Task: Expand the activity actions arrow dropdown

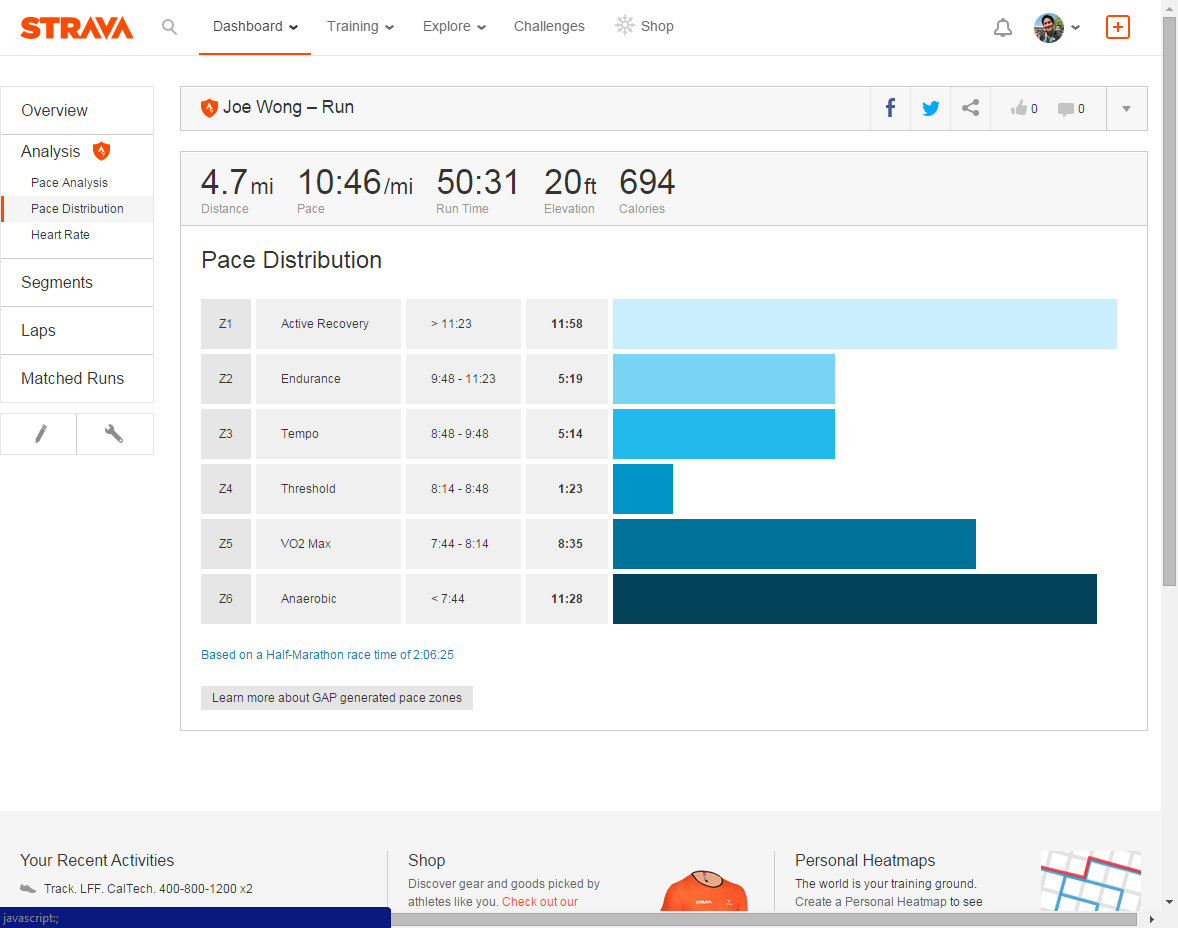Action: tap(1126, 108)
